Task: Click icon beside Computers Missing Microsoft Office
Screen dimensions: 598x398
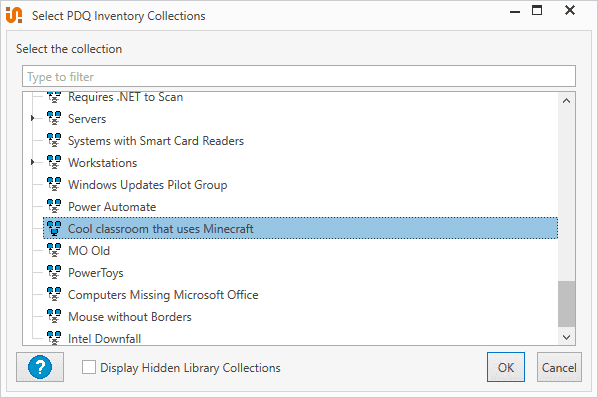Action: (54, 294)
